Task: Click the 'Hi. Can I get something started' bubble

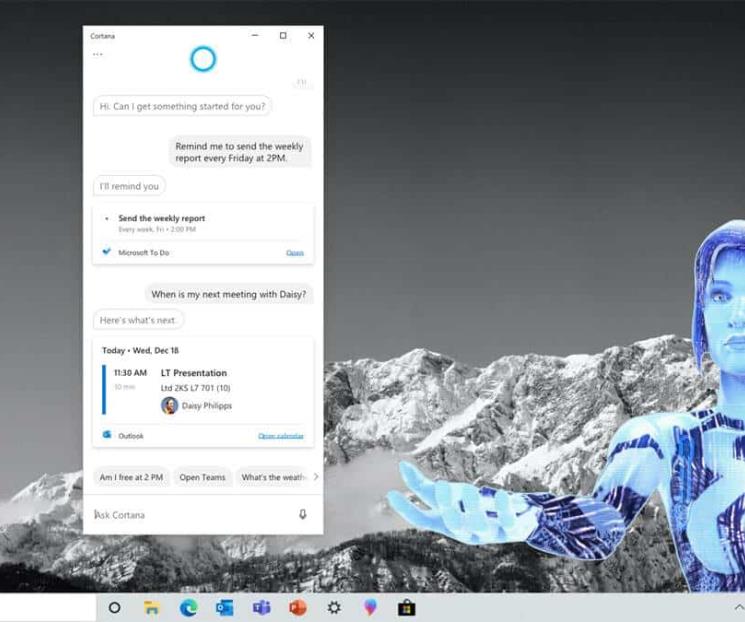Action: point(182,106)
